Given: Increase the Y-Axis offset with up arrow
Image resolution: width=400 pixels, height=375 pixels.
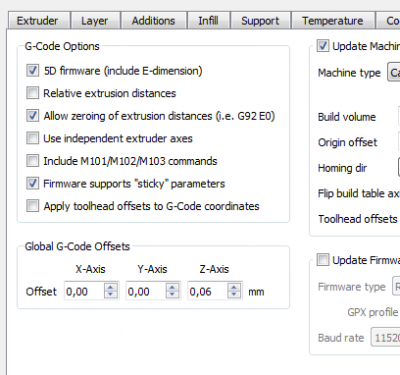Looking at the screenshot, I should click(172, 288).
